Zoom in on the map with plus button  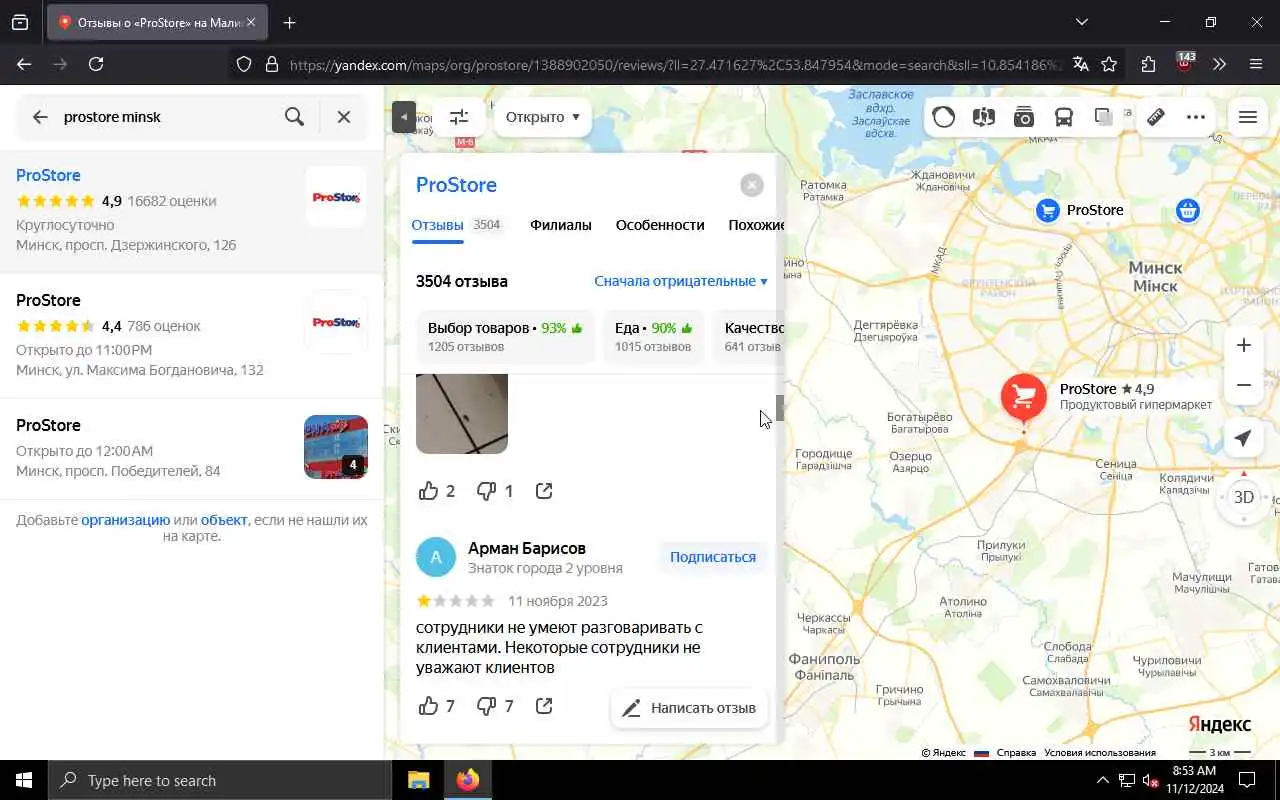(1243, 345)
